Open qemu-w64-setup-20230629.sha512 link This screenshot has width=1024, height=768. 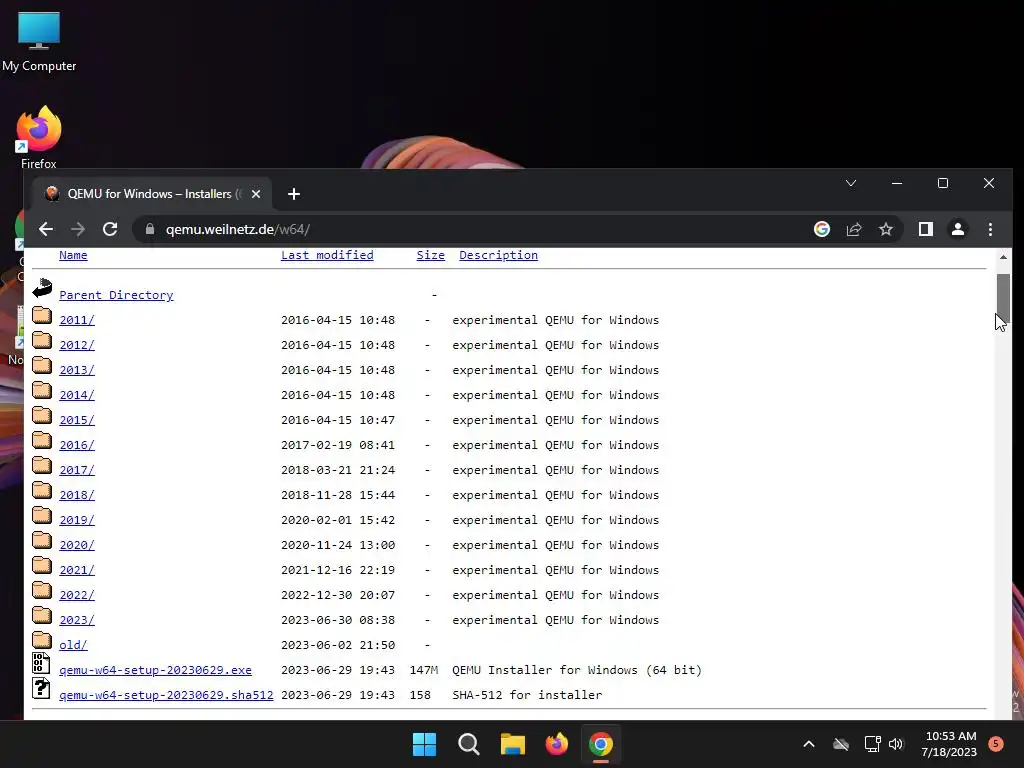click(166, 696)
